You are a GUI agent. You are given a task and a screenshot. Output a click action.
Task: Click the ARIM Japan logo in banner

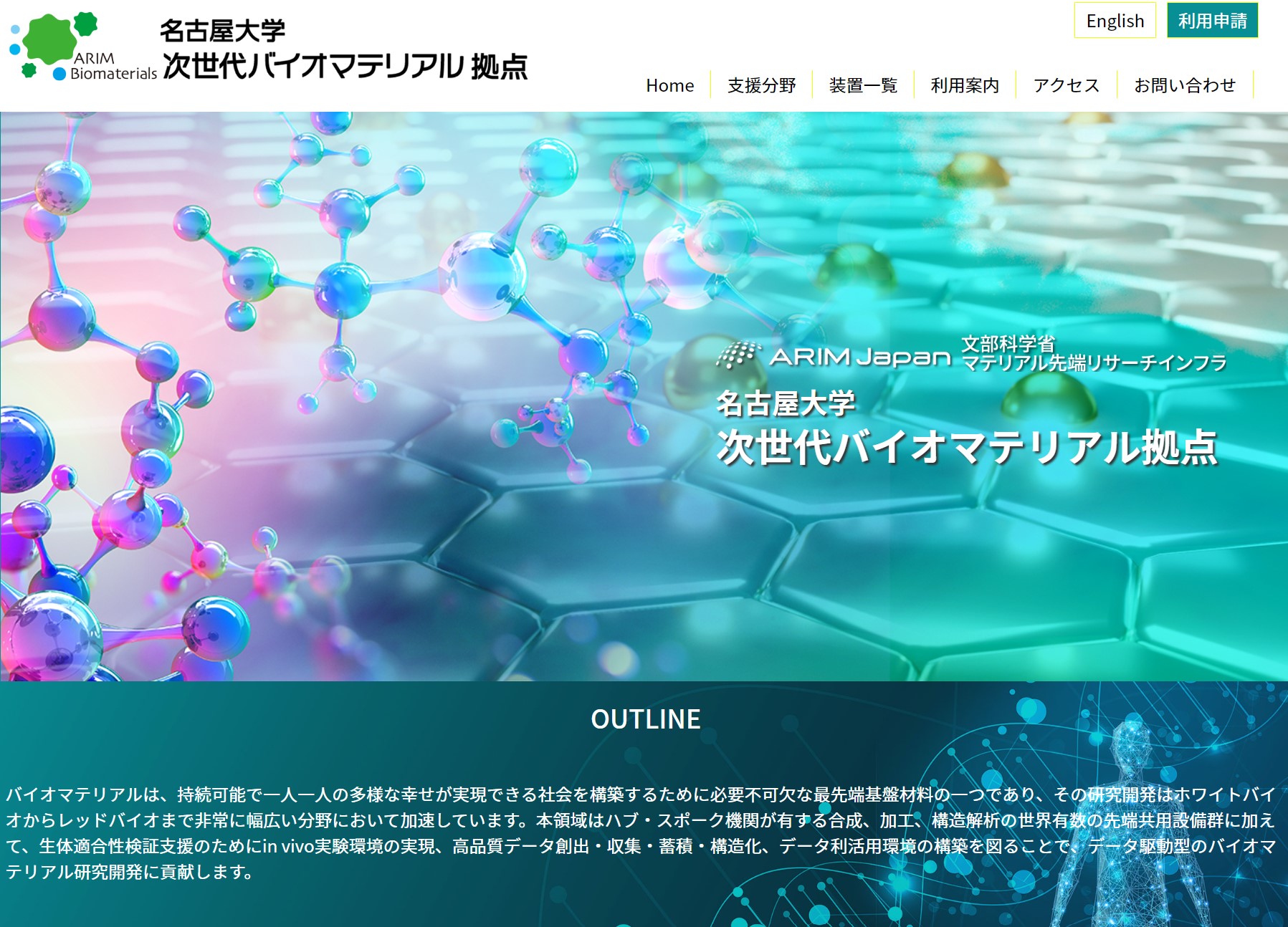coord(833,355)
